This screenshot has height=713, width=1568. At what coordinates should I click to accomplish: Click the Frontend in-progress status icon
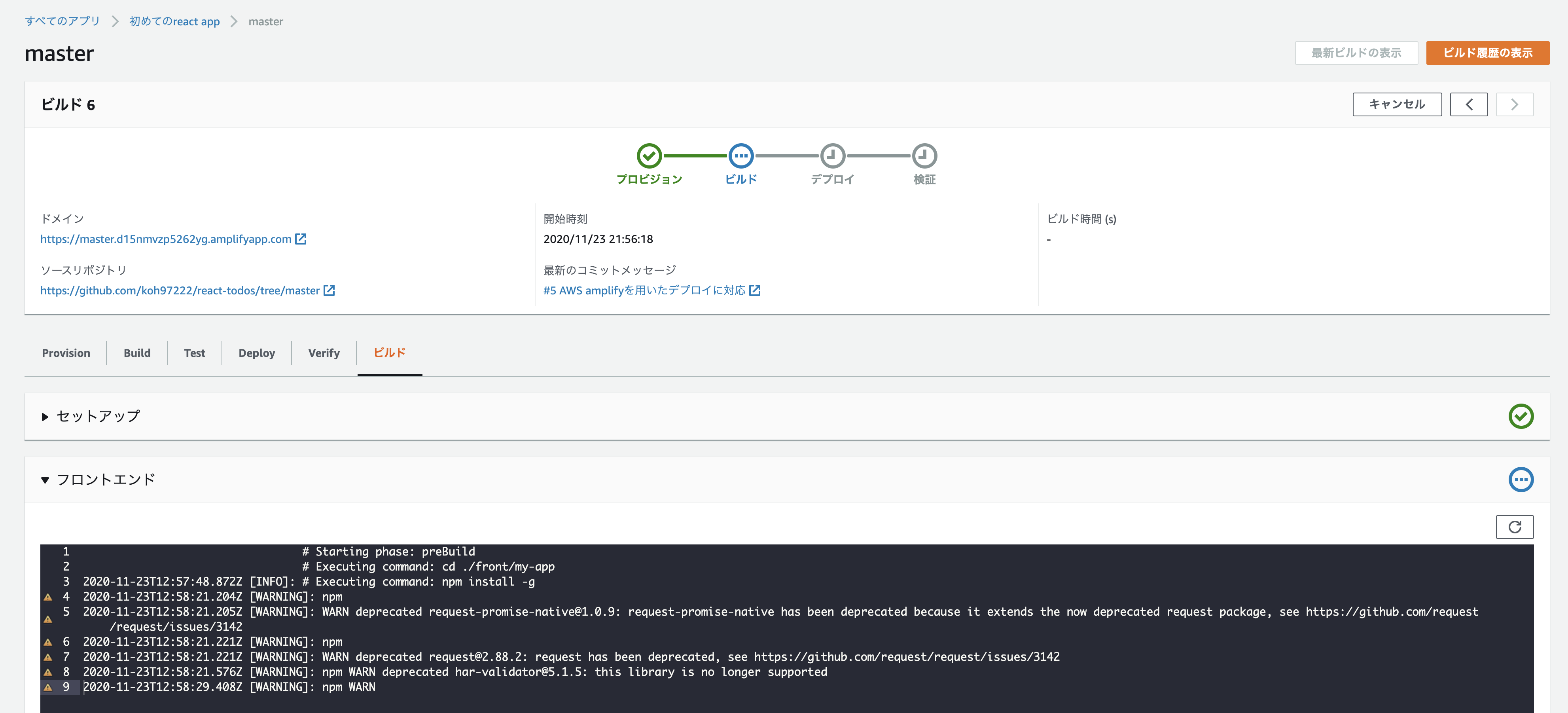[x=1521, y=479]
